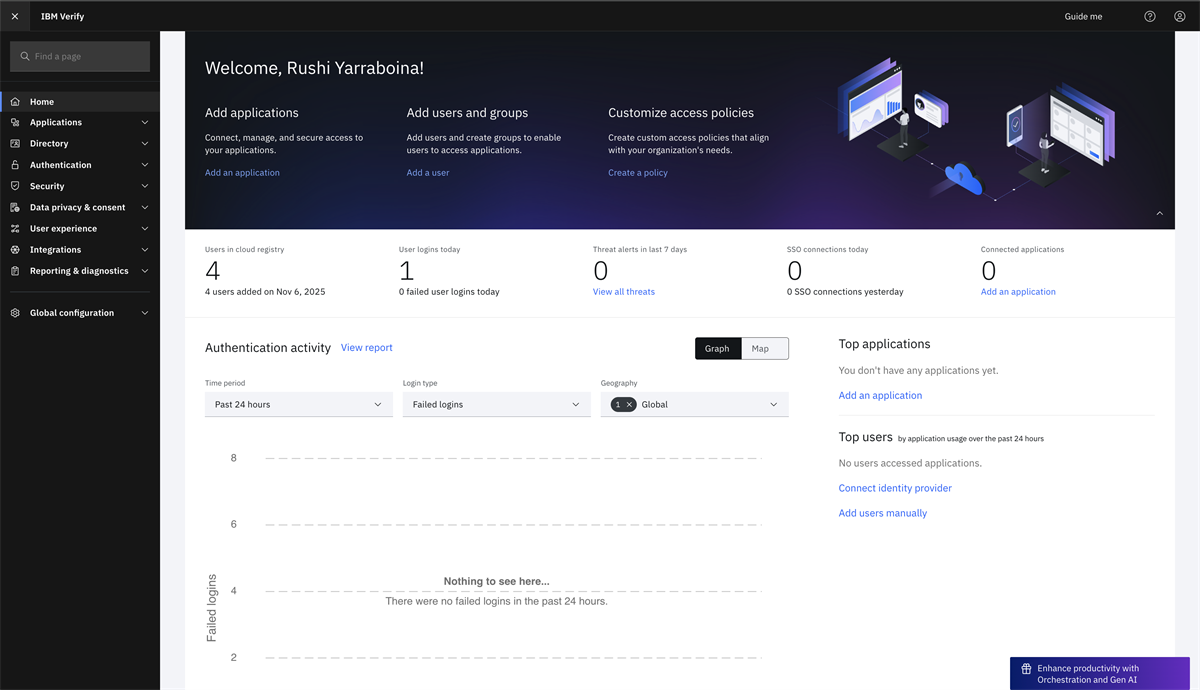This screenshot has width=1200, height=690.
Task: Click Guide me in the top bar
Action: pos(1083,16)
